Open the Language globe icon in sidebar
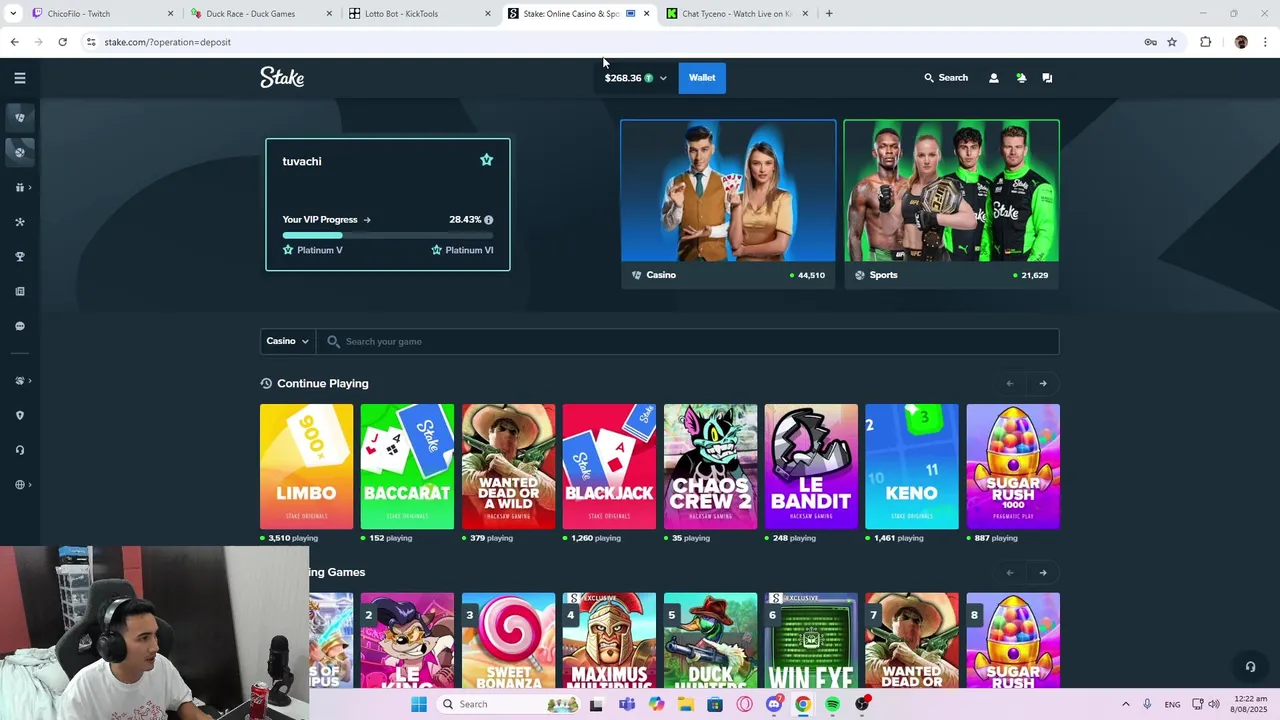Screen dimensions: 1280x720 [x=19, y=485]
